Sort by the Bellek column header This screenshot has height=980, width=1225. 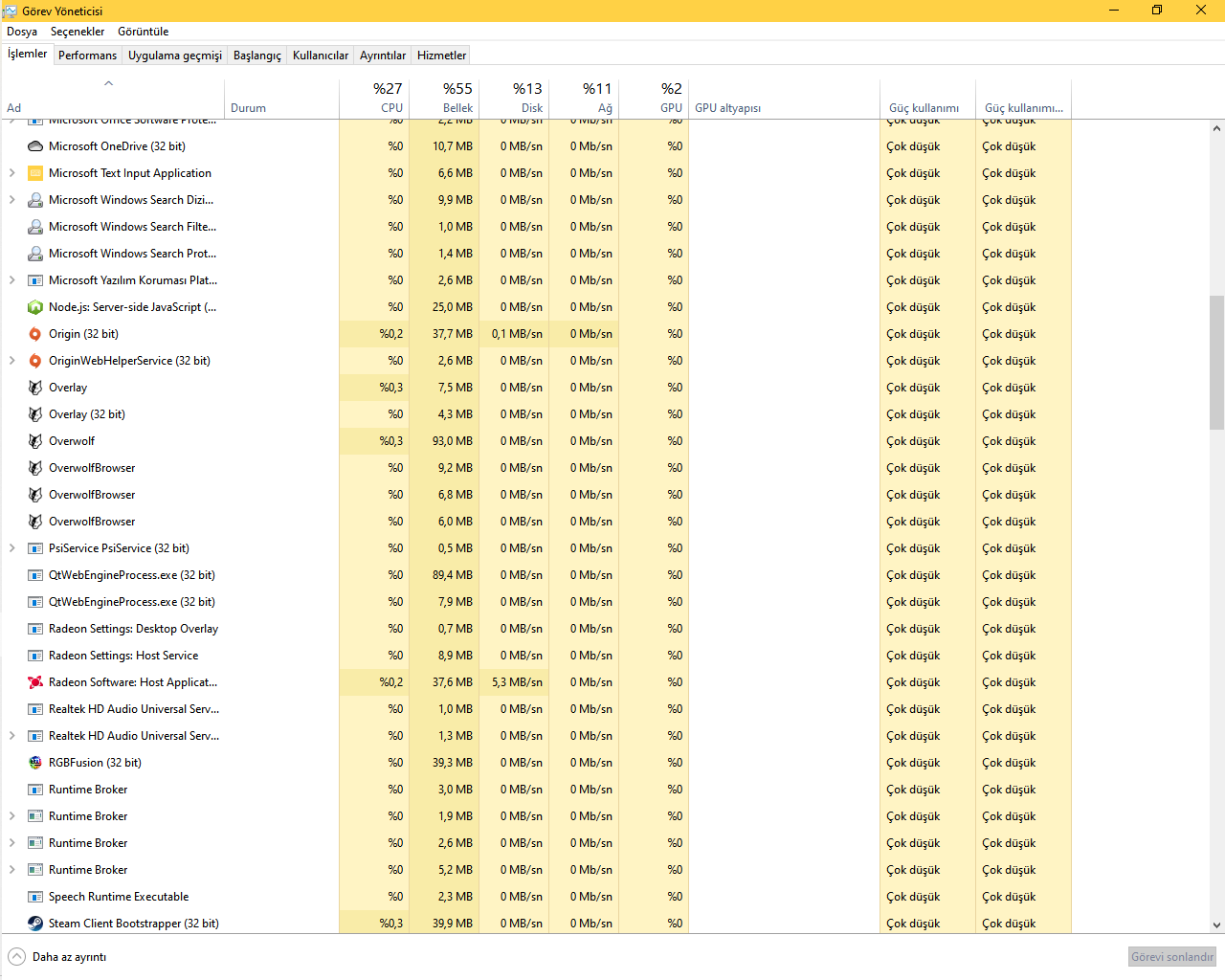pyautogui.click(x=444, y=97)
